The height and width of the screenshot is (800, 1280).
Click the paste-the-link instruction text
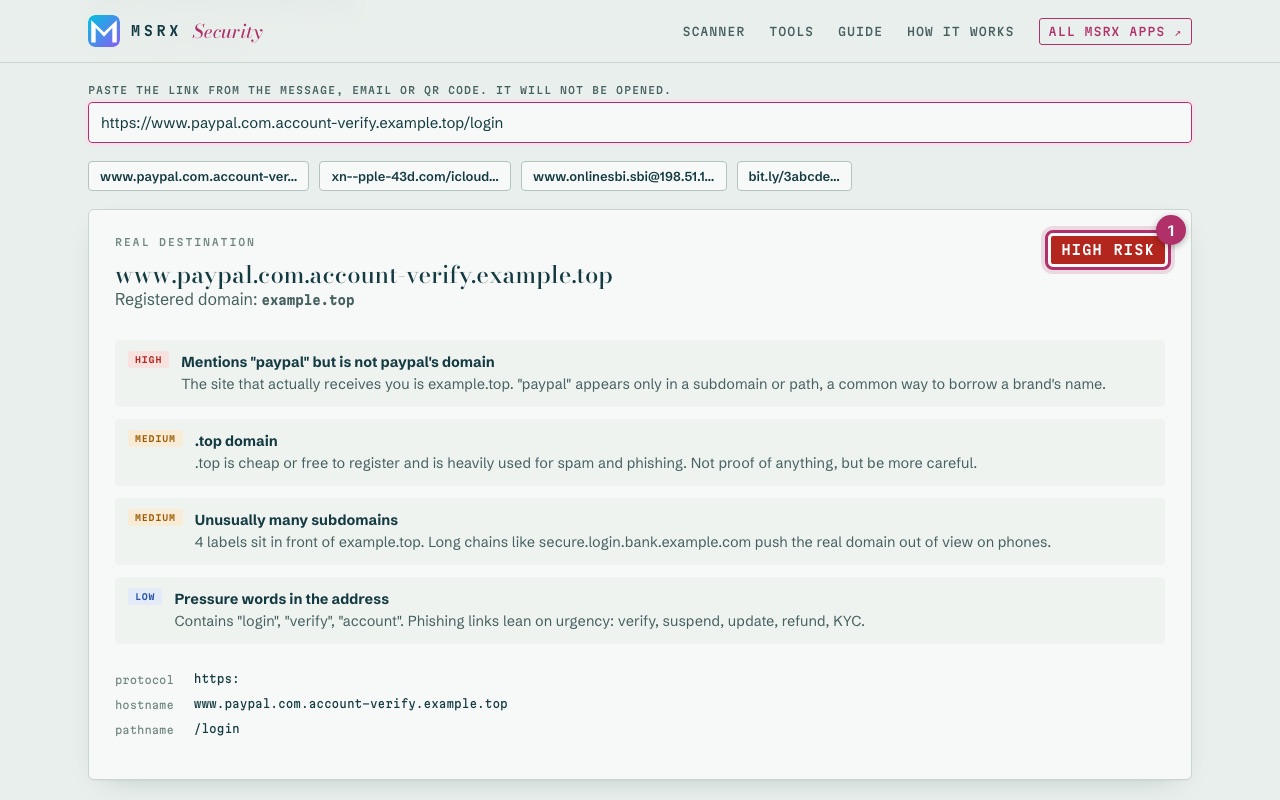pyautogui.click(x=380, y=90)
